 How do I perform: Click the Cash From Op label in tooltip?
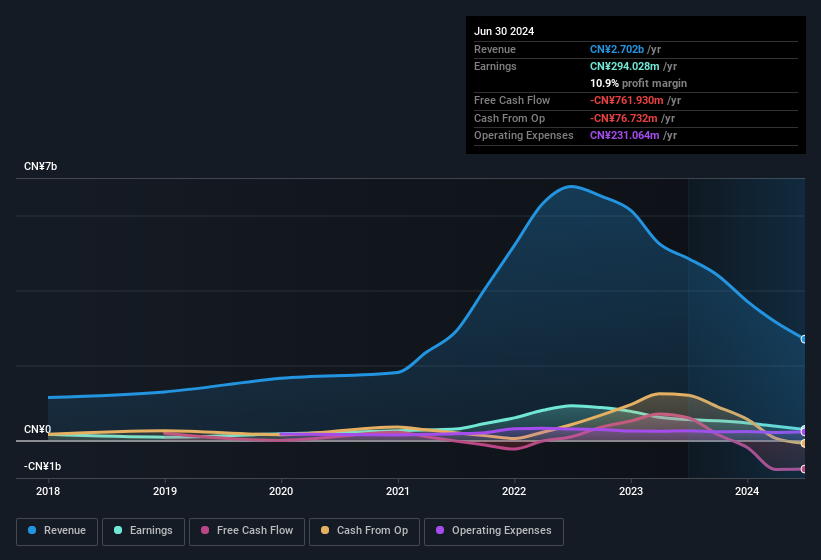[509, 118]
